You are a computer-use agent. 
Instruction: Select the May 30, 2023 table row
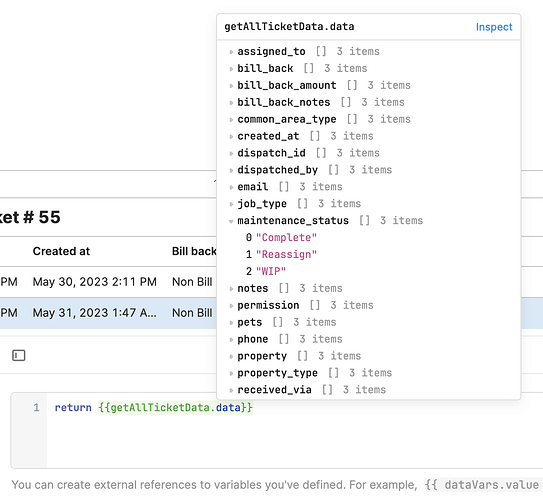click(108, 282)
